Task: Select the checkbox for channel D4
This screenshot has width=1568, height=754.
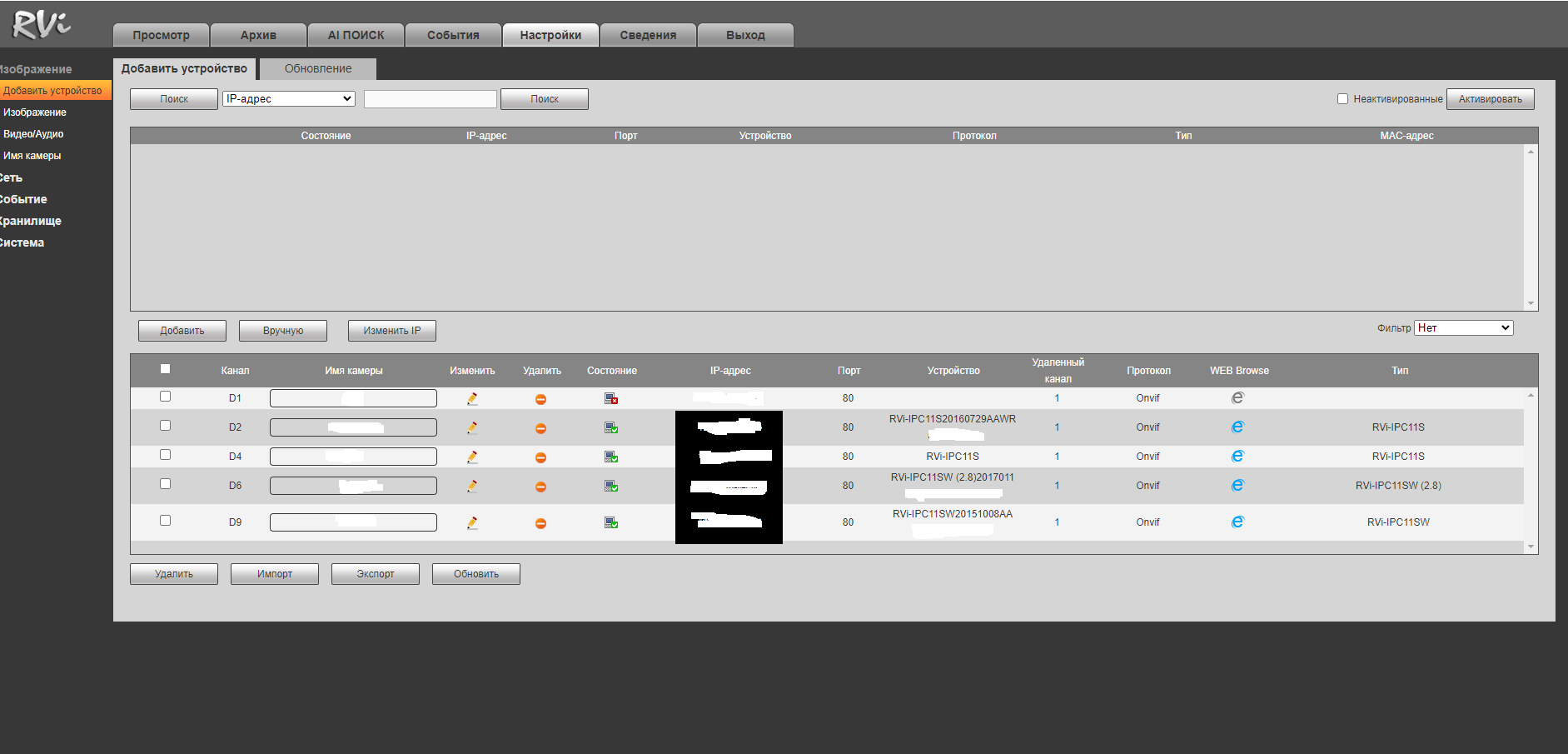Action: (x=165, y=455)
